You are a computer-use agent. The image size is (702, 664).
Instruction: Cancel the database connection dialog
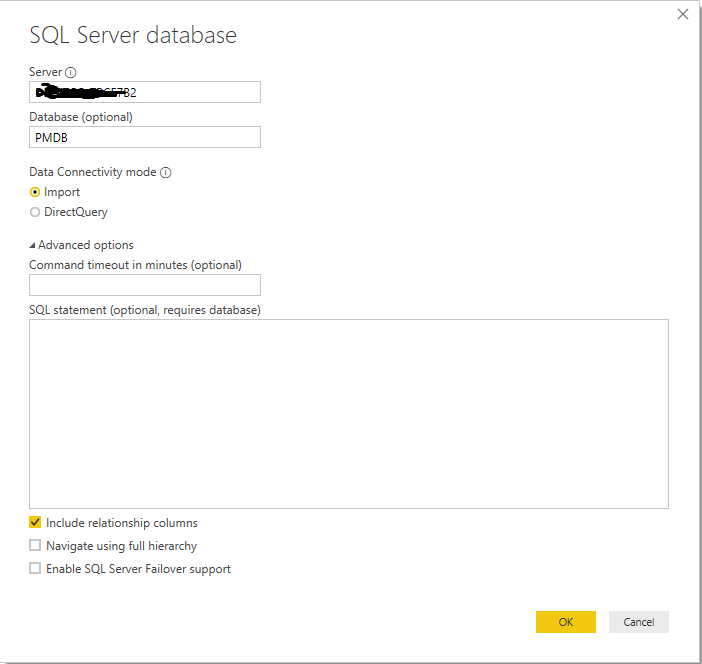click(x=638, y=622)
